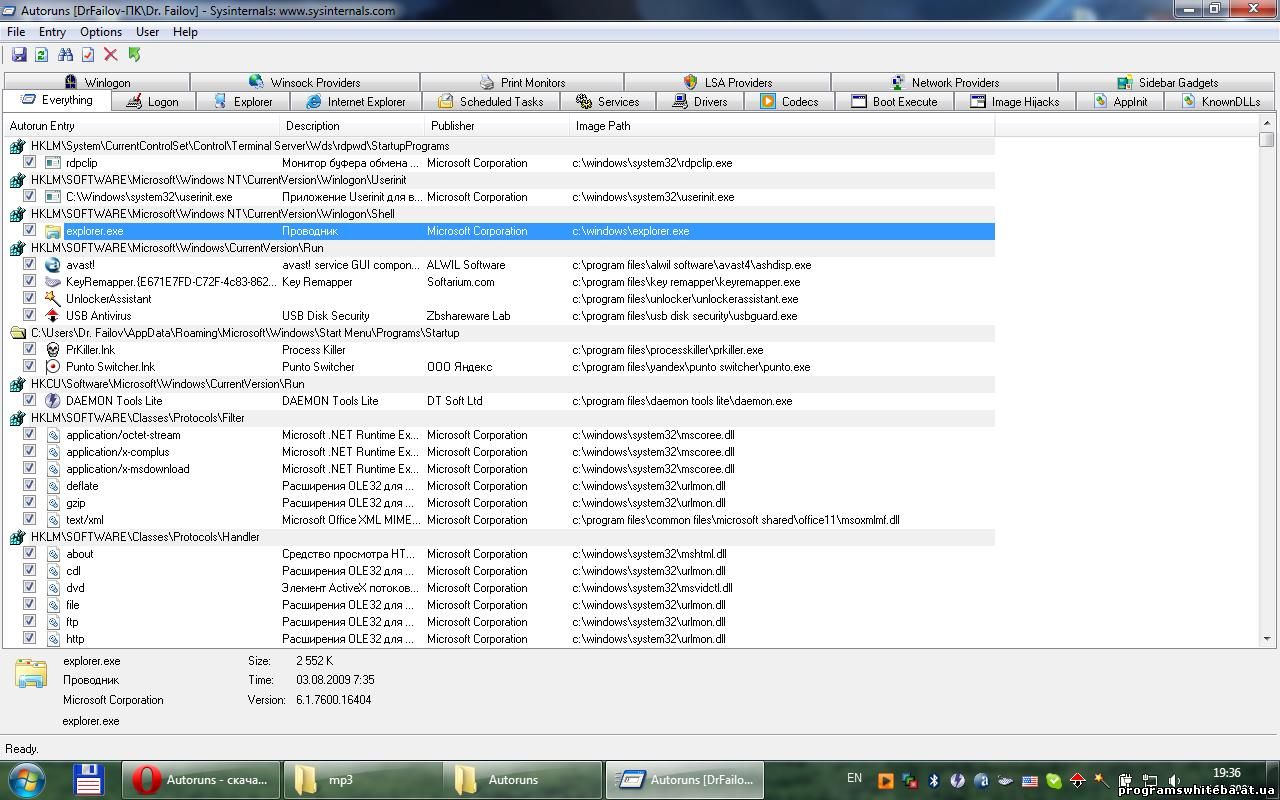Viewport: 1280px width, 800px height.
Task: Click the avast! entry icon
Action: (x=53, y=265)
